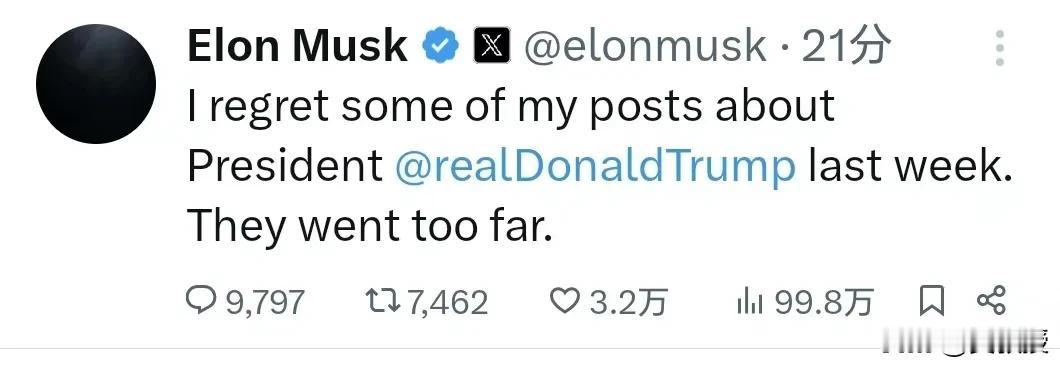Click the 7,462 repost count
Viewport: 1060px width, 366px height.
(x=447, y=302)
